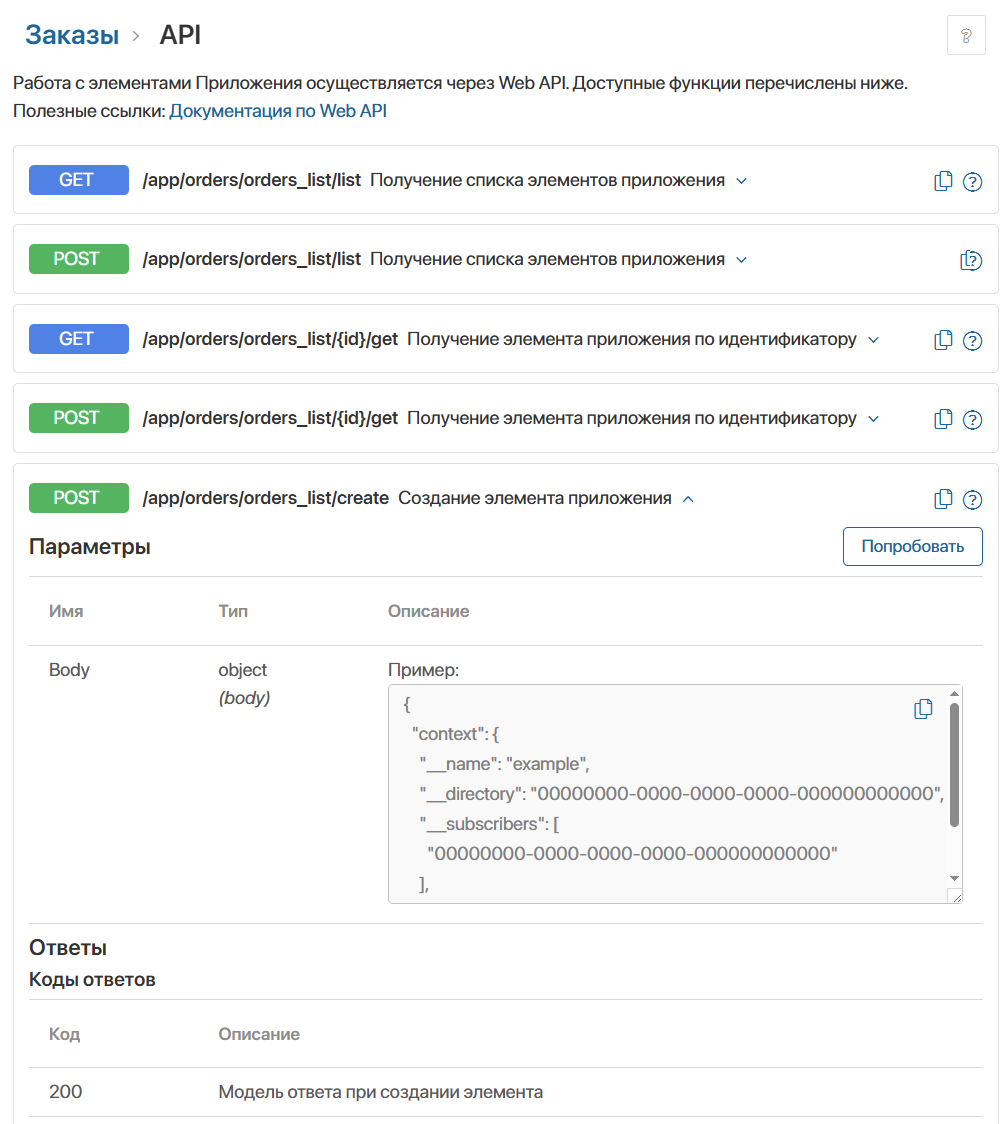Select the Body parameter name cell
Screen dimensions: 1007x1124
point(70,670)
